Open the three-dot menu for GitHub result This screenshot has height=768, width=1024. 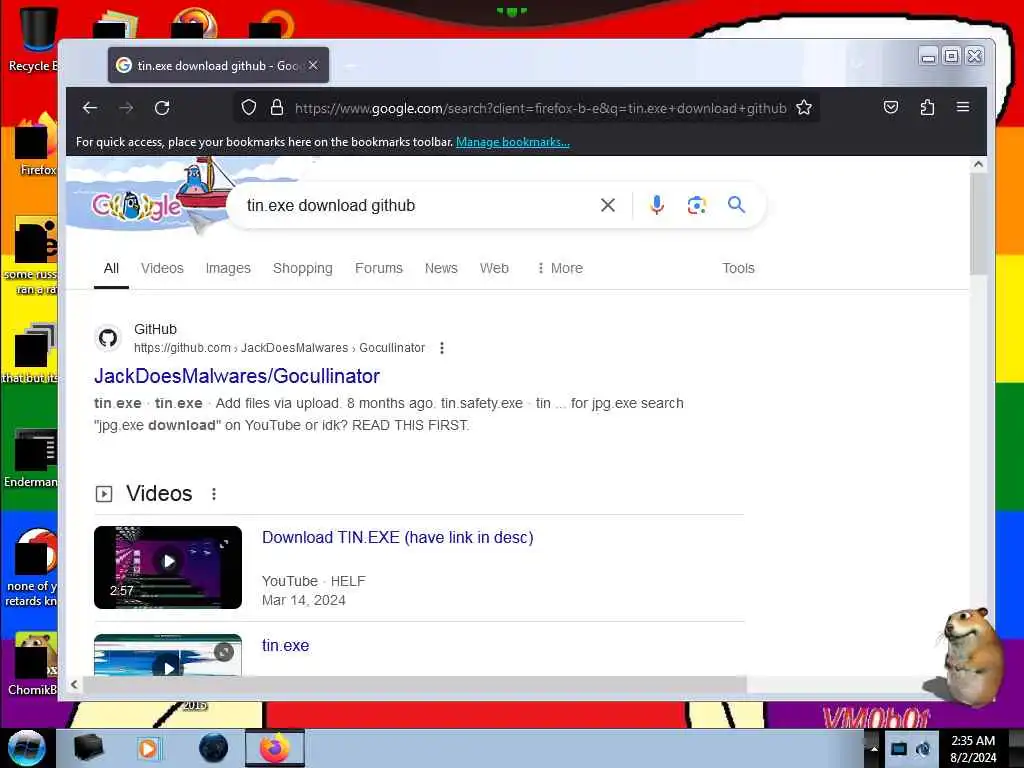(442, 348)
